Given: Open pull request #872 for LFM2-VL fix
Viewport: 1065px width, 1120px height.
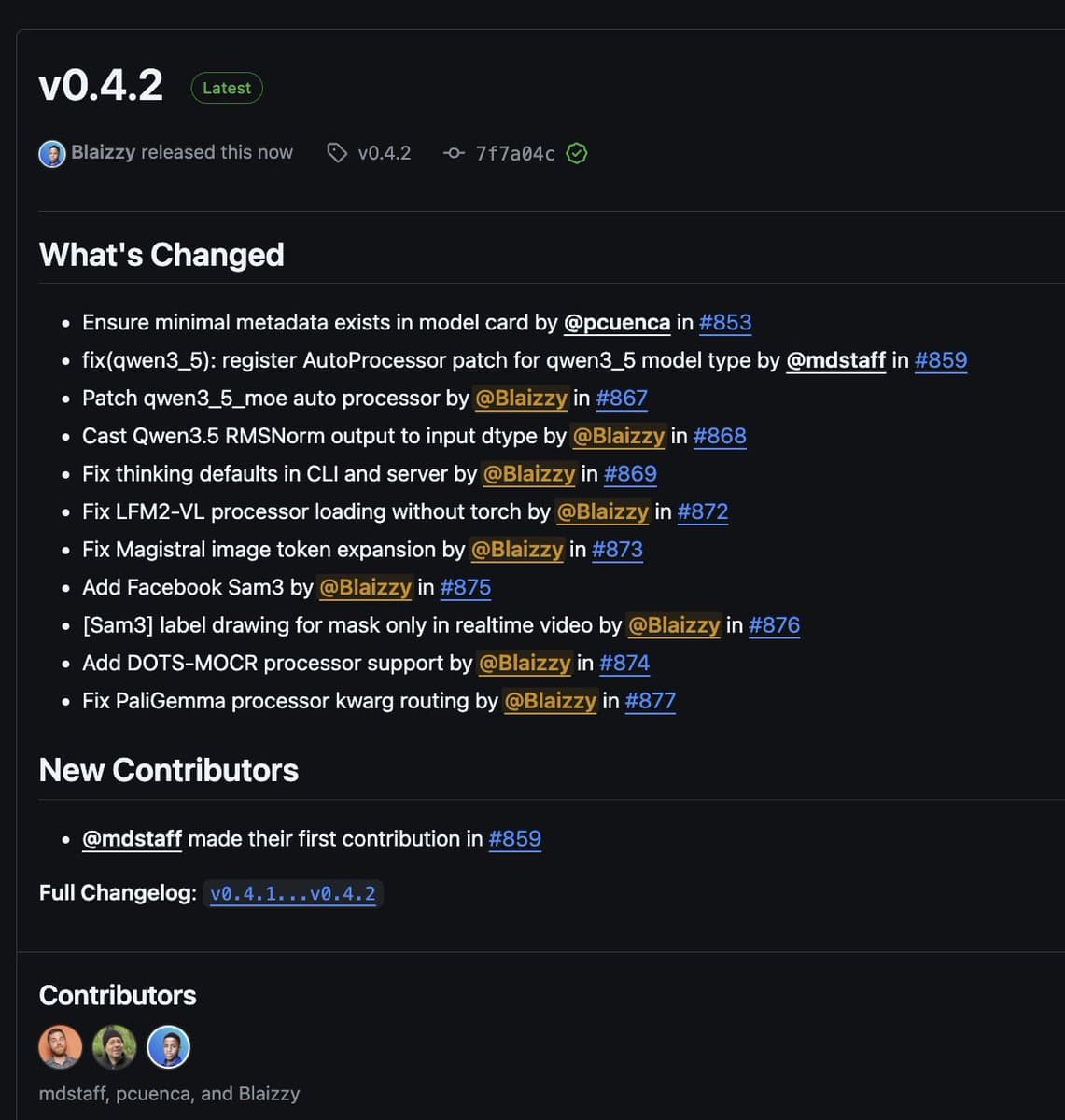Looking at the screenshot, I should 704,511.
